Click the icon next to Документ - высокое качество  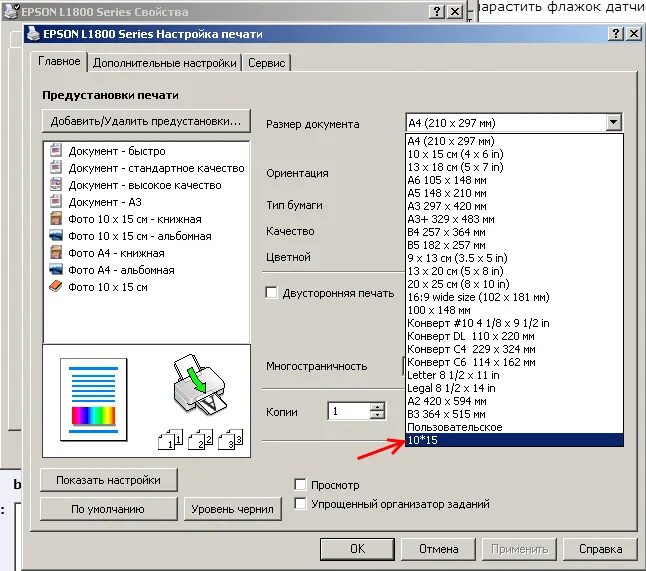tap(56, 185)
